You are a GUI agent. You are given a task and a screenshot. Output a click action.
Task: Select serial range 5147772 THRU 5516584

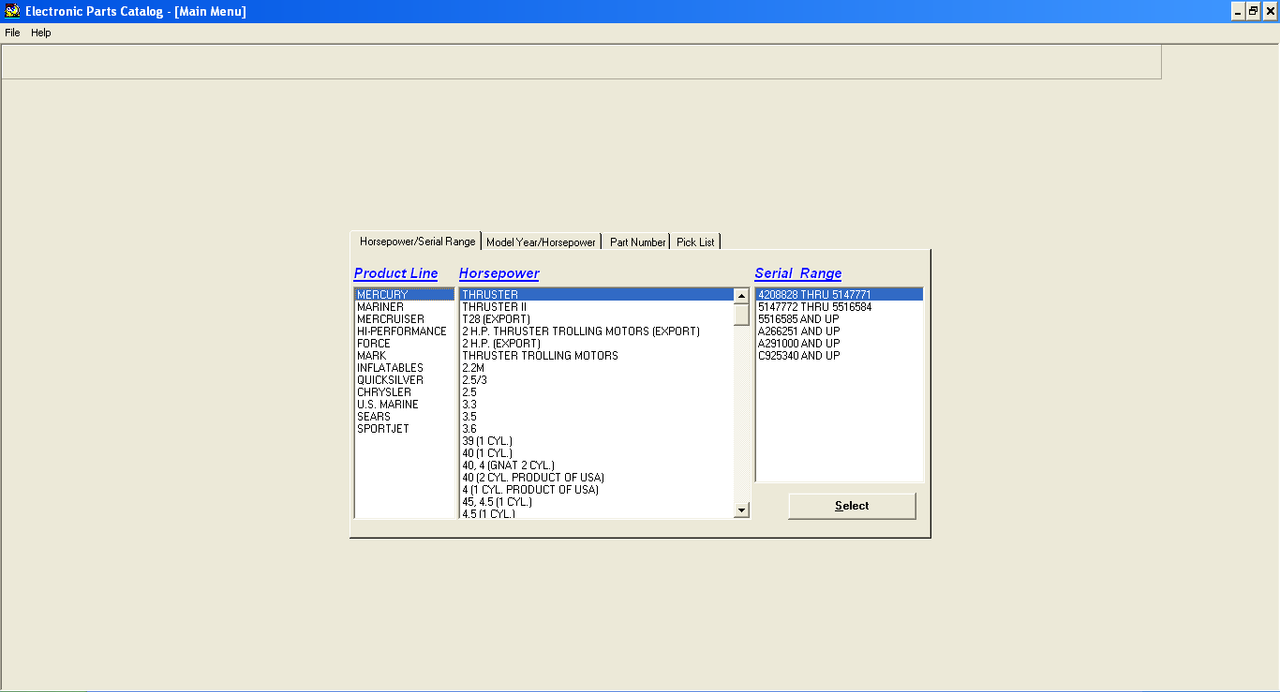839,307
